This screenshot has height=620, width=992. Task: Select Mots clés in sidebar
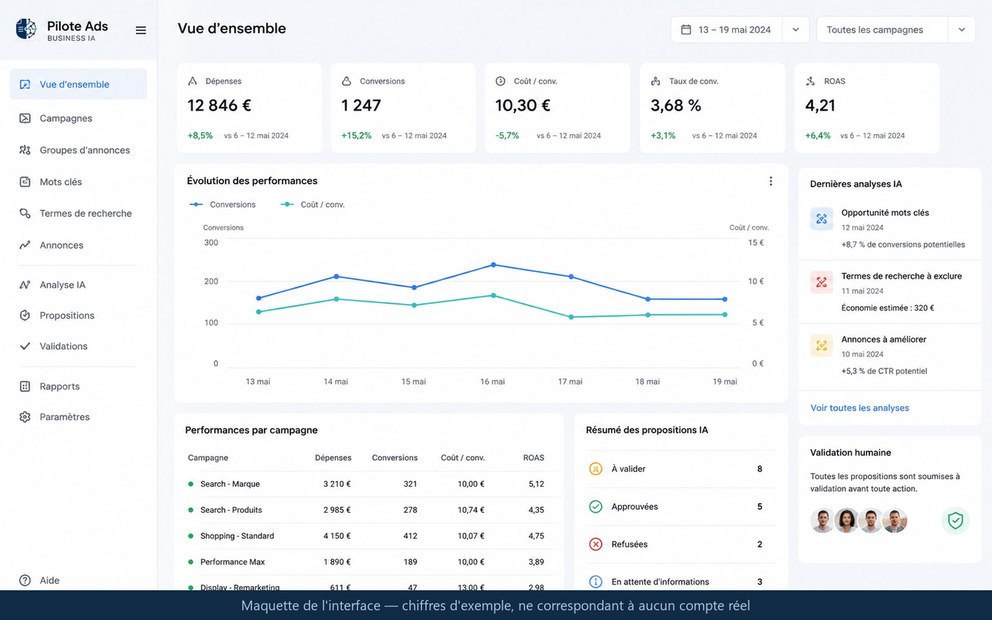(78, 182)
